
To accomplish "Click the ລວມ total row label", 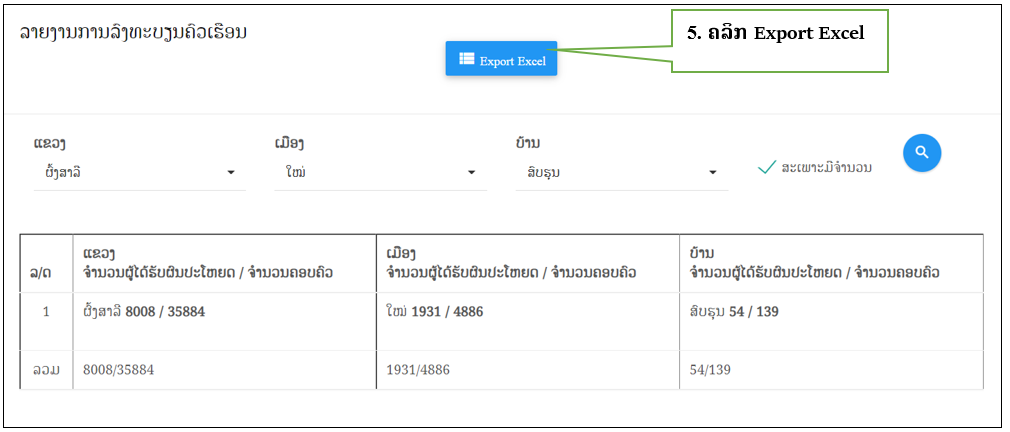I will [46, 370].
